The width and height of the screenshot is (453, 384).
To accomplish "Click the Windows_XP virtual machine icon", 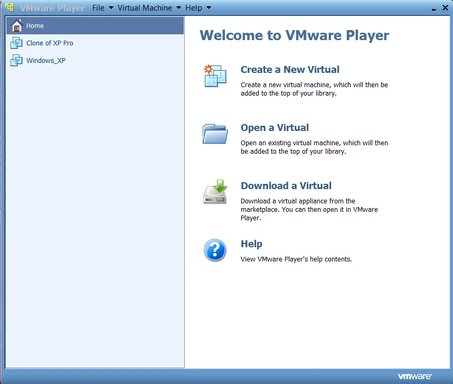I will point(16,60).
